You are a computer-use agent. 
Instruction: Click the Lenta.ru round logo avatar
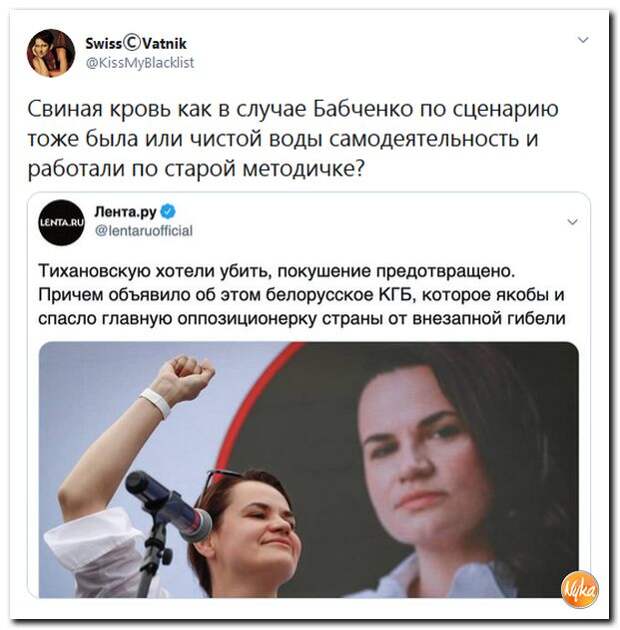click(x=61, y=223)
